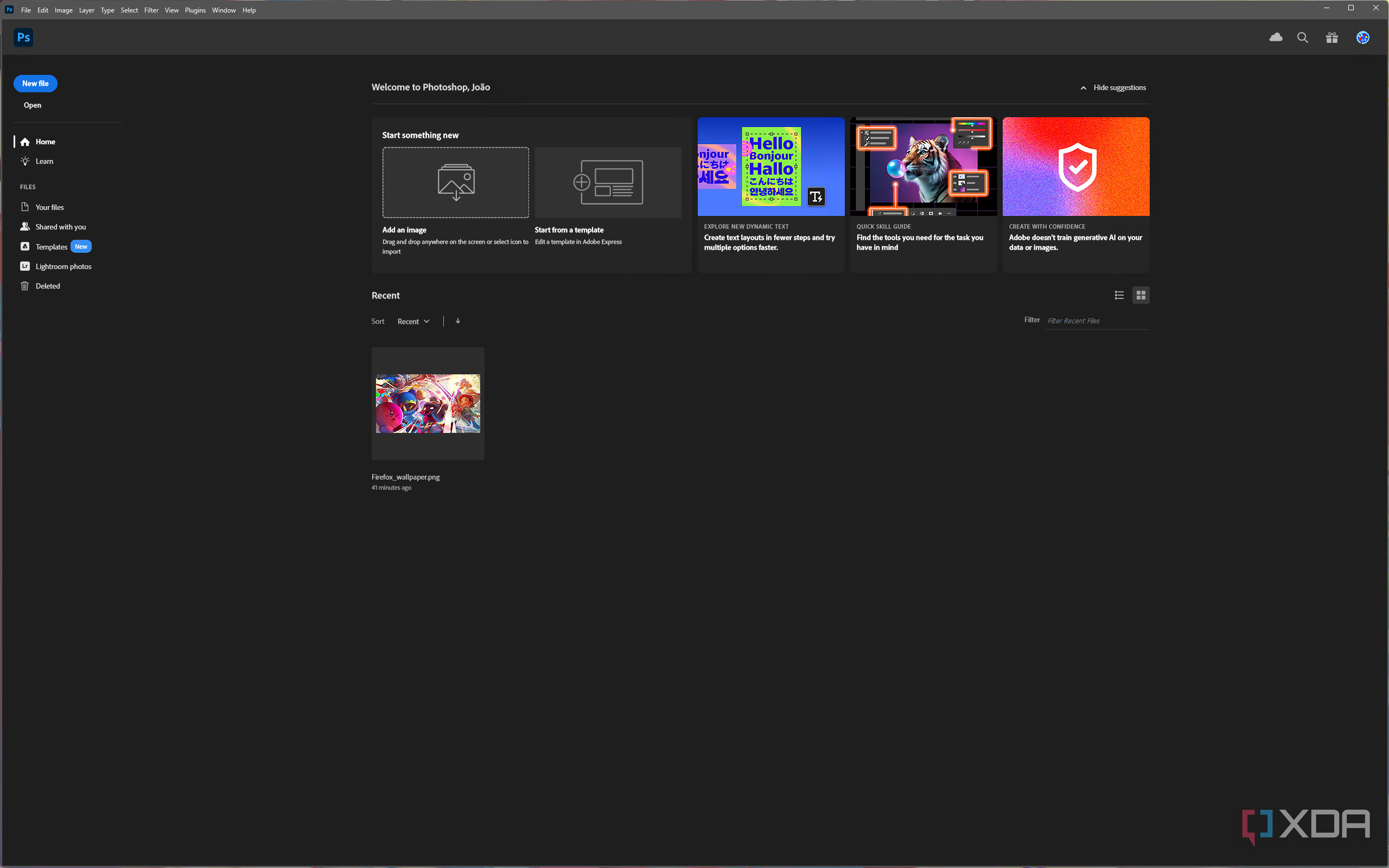Reverse sort order with the arrow icon
The width and height of the screenshot is (1389, 868).
click(x=457, y=321)
